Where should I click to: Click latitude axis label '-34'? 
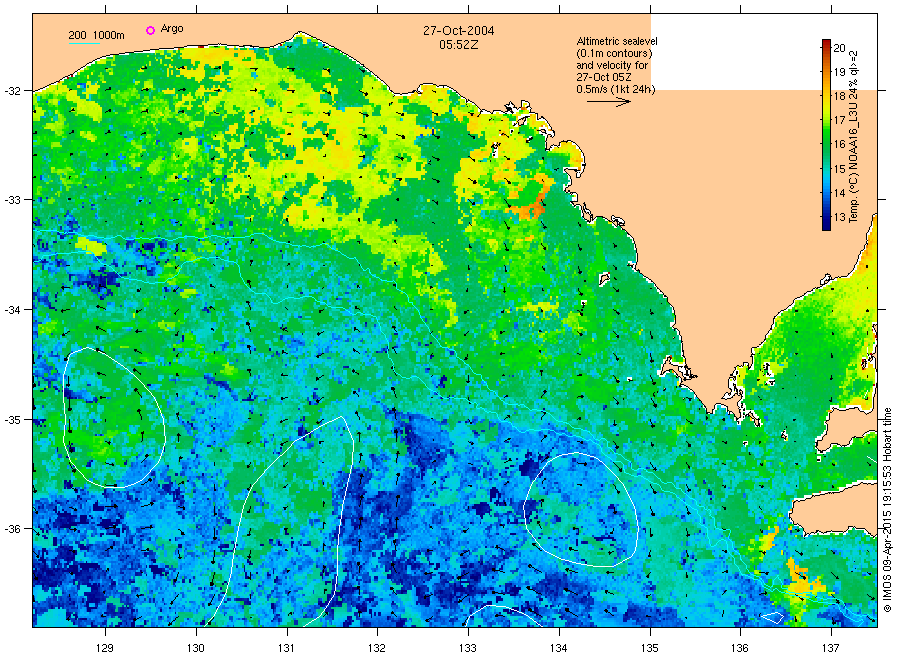coord(13,309)
